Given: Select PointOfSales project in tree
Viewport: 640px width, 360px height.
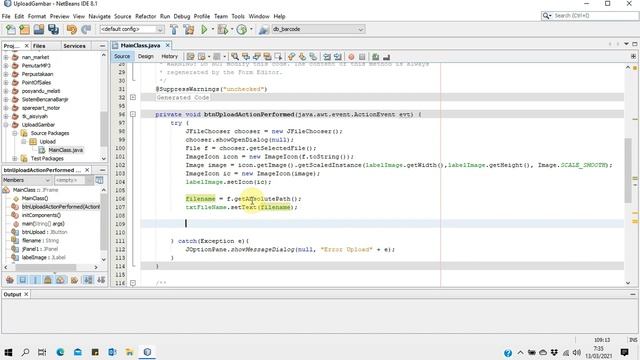Looking at the screenshot, I should coord(36,82).
